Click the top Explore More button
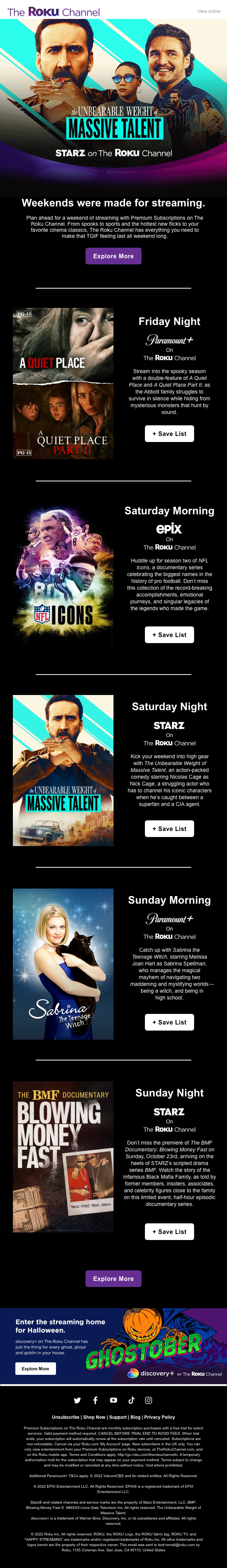This screenshot has width=227, height=1568. pos(113,256)
